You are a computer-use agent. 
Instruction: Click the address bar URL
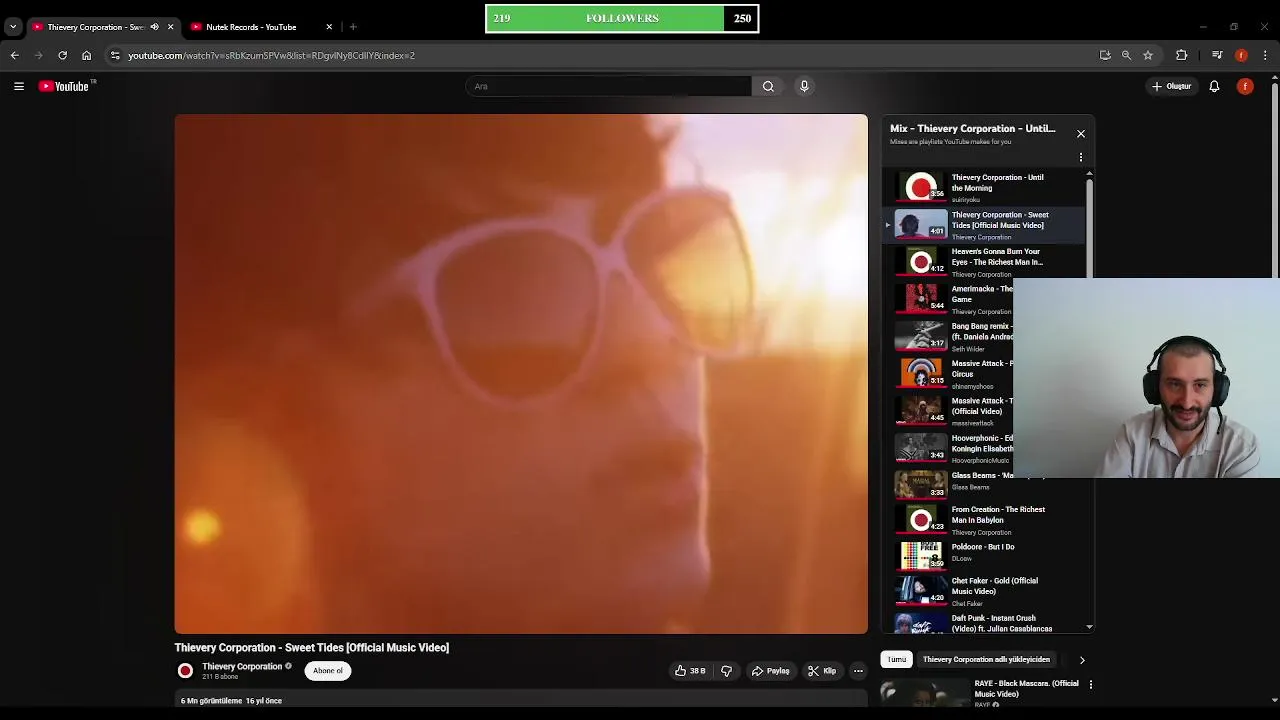coord(271,55)
